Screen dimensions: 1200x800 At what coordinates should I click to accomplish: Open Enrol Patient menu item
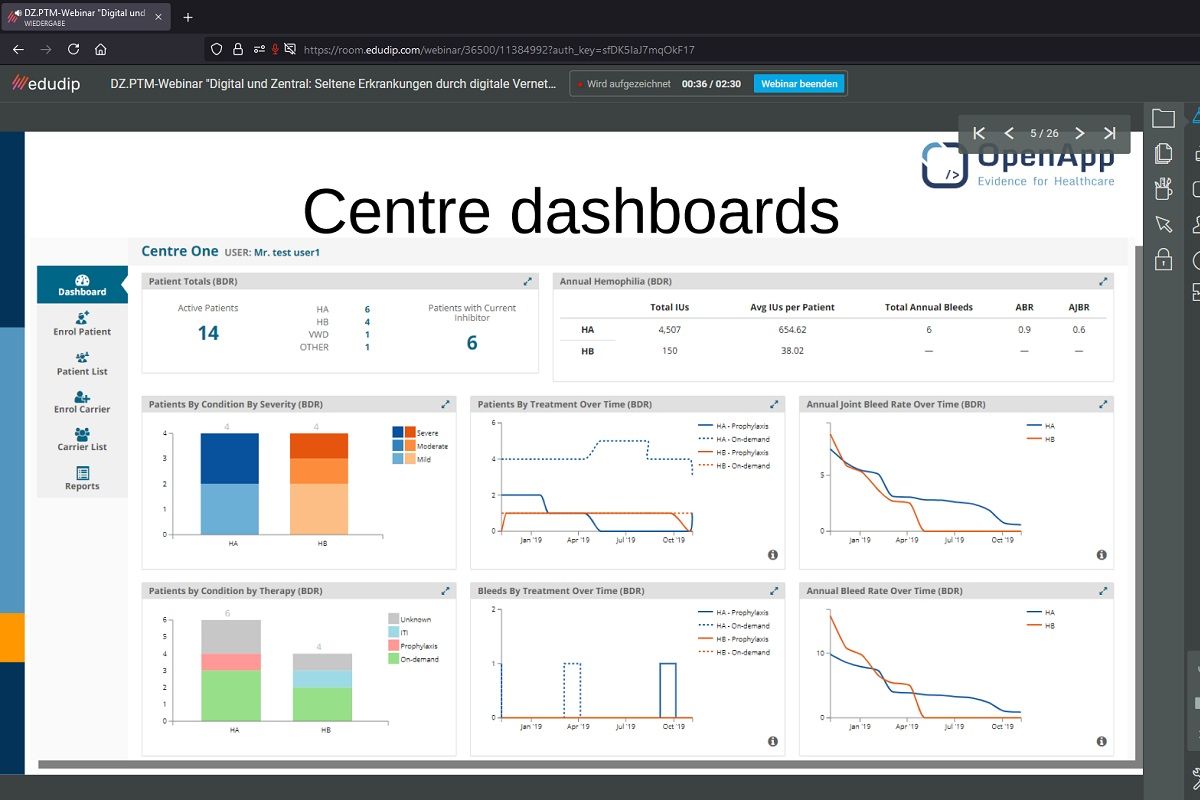pyautogui.click(x=82, y=323)
